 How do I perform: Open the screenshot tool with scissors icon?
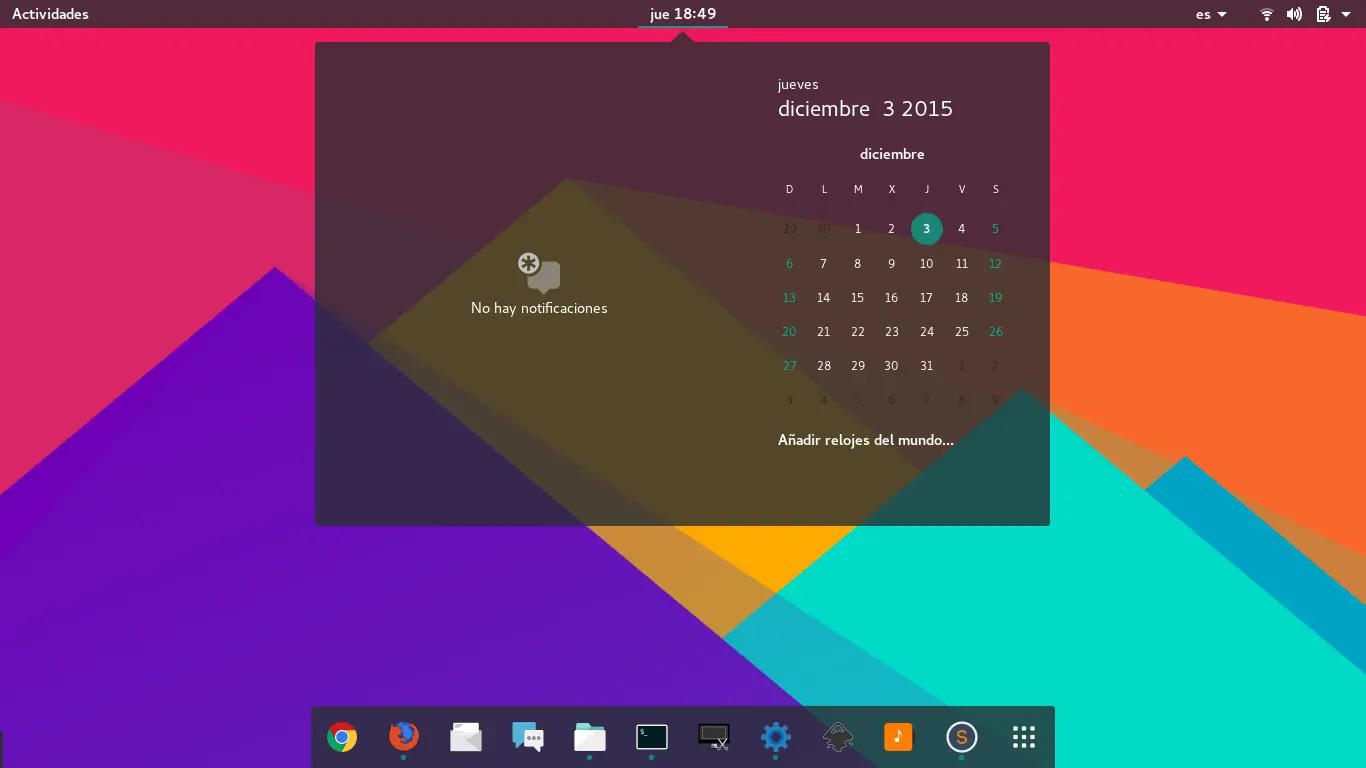coord(714,738)
